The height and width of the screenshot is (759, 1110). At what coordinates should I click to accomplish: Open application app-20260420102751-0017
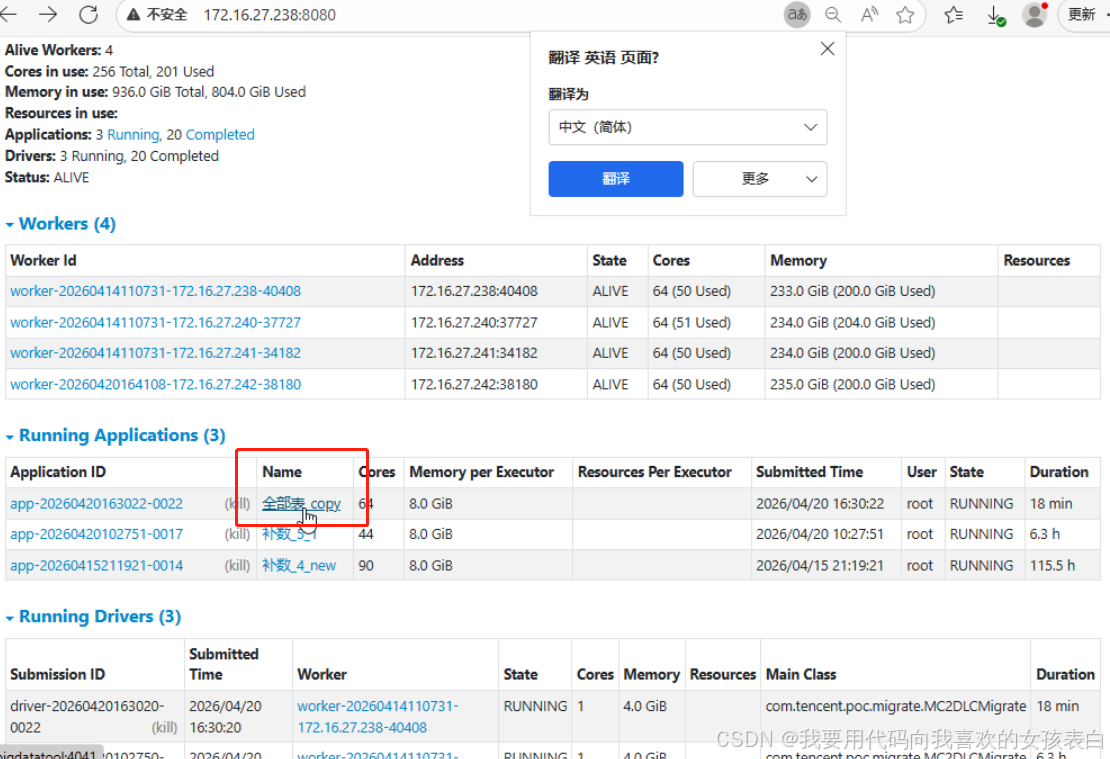pyautogui.click(x=96, y=534)
